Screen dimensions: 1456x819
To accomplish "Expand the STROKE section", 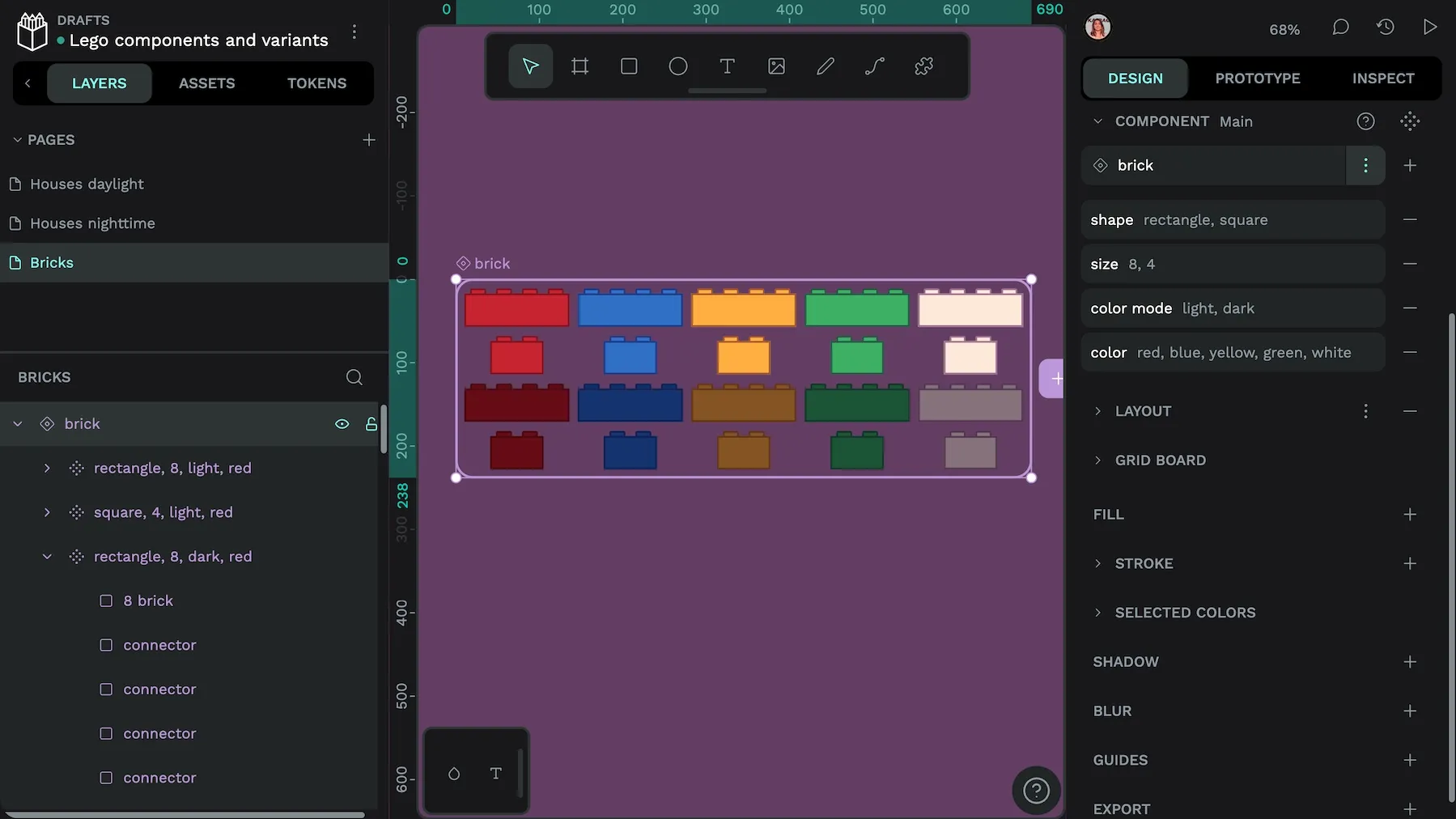I will coord(1097,563).
